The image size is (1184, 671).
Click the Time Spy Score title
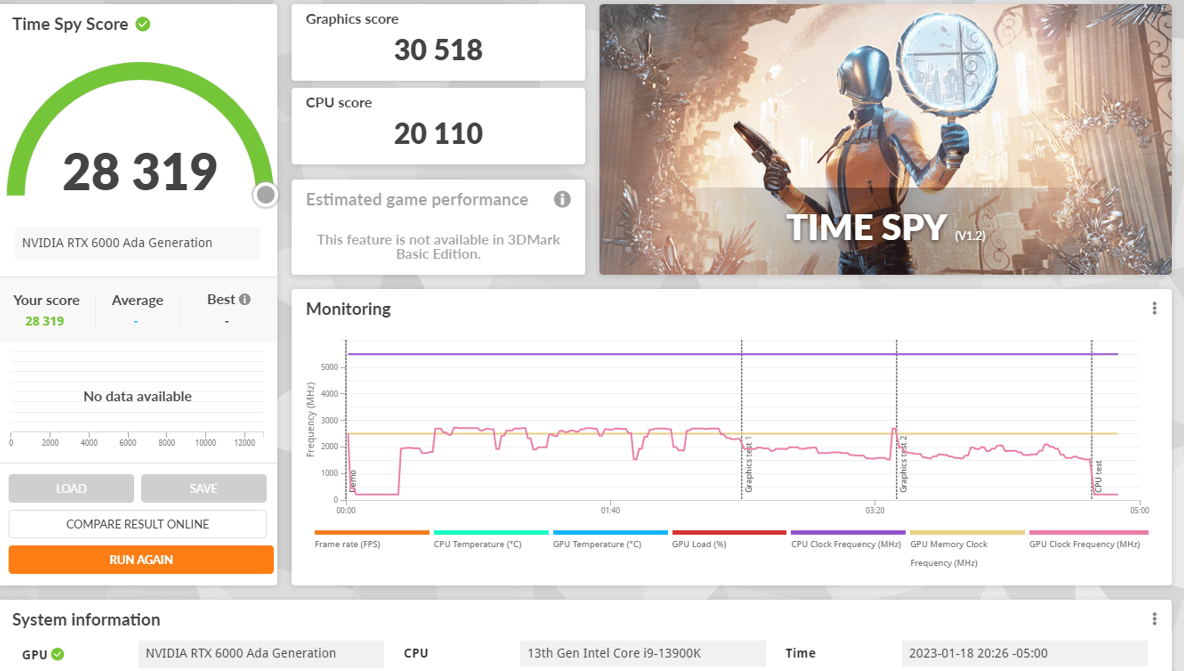(70, 24)
